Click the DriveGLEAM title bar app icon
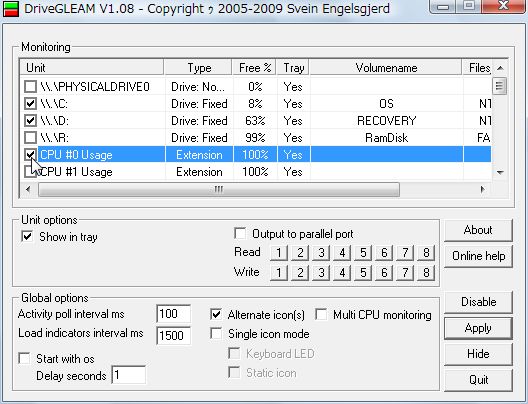Screen dimensions: 528x404 (x=11, y=9)
